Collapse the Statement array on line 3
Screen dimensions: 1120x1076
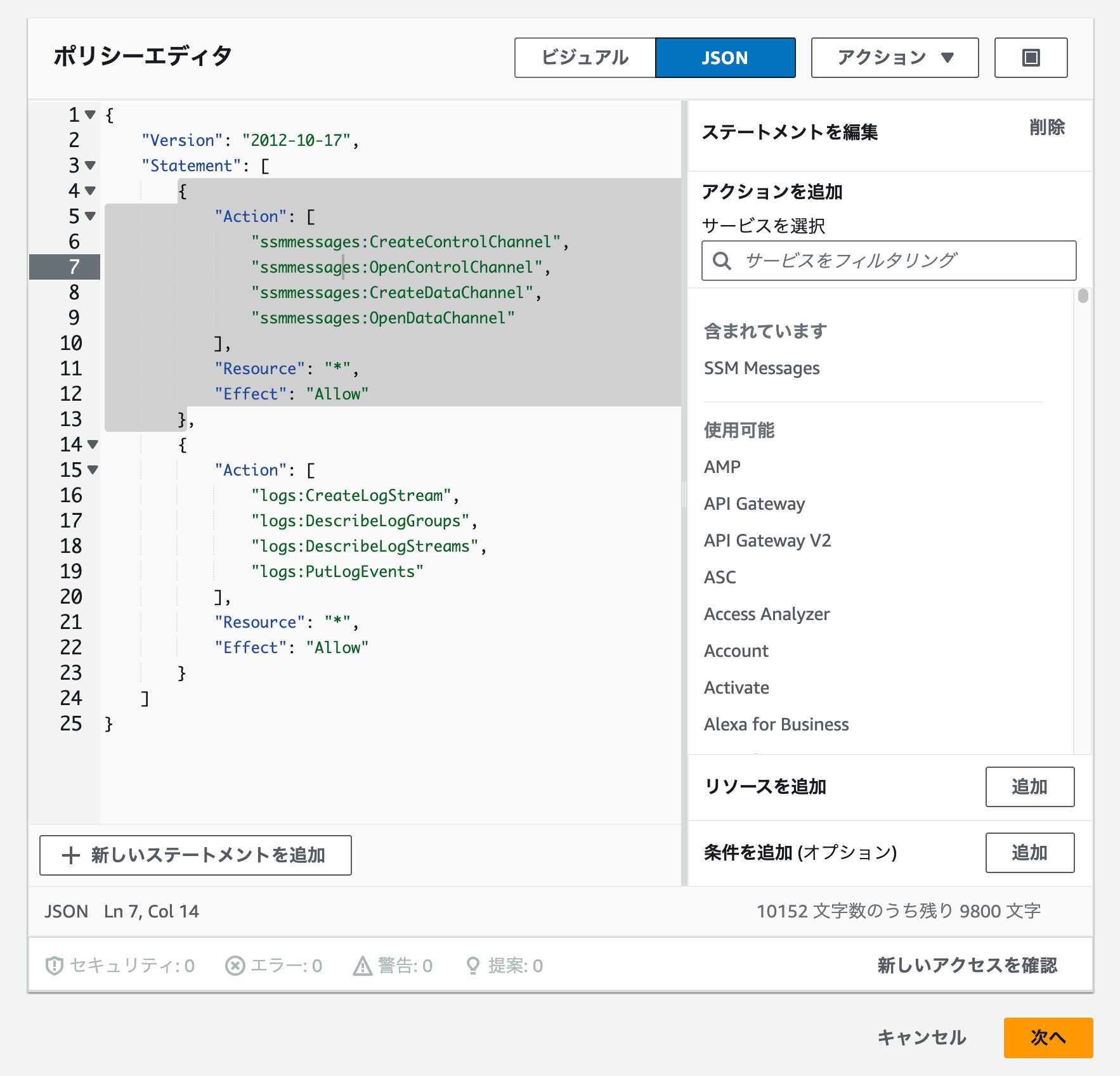click(90, 165)
